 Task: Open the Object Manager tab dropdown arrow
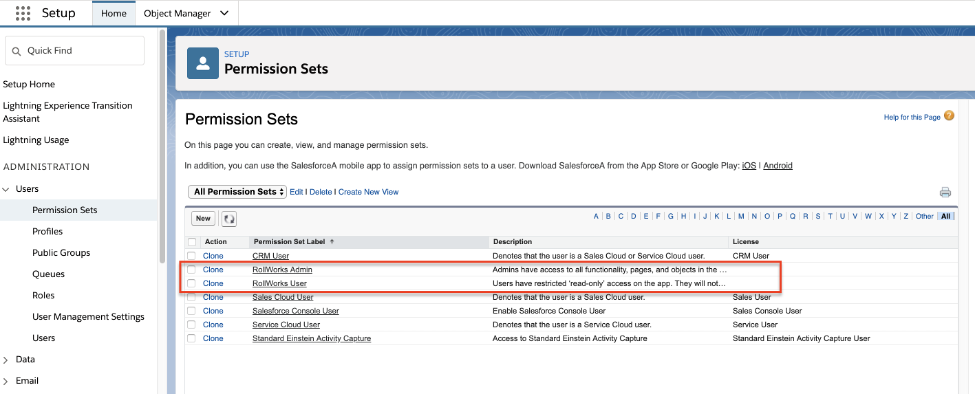click(x=224, y=13)
